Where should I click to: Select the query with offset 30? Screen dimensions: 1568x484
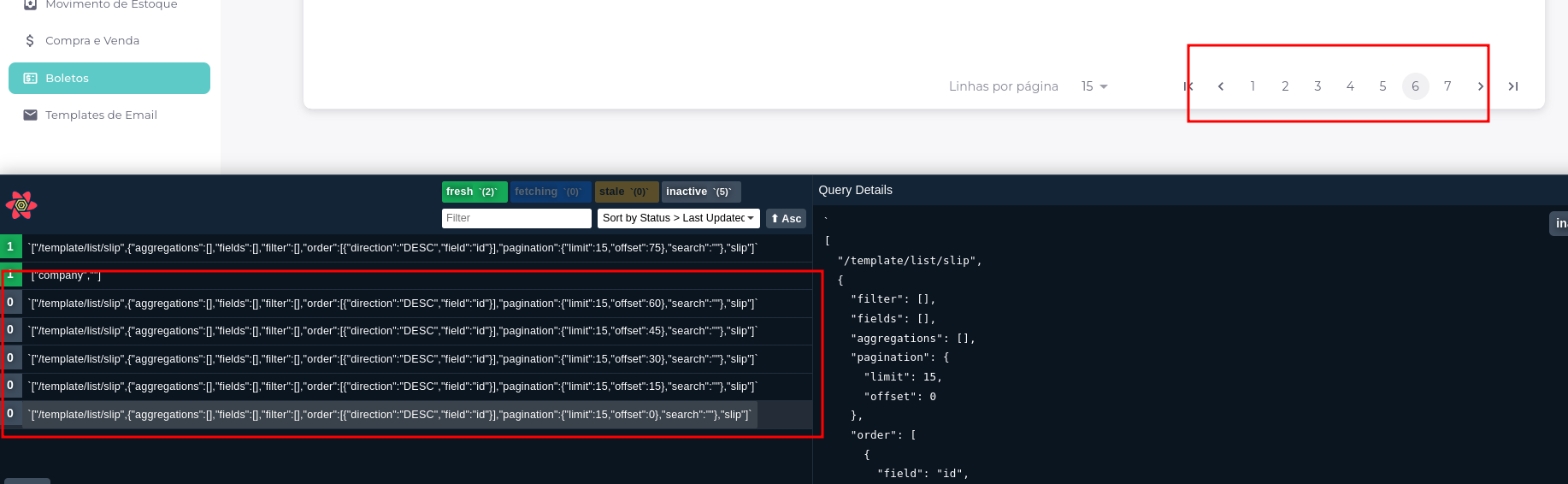click(406, 359)
